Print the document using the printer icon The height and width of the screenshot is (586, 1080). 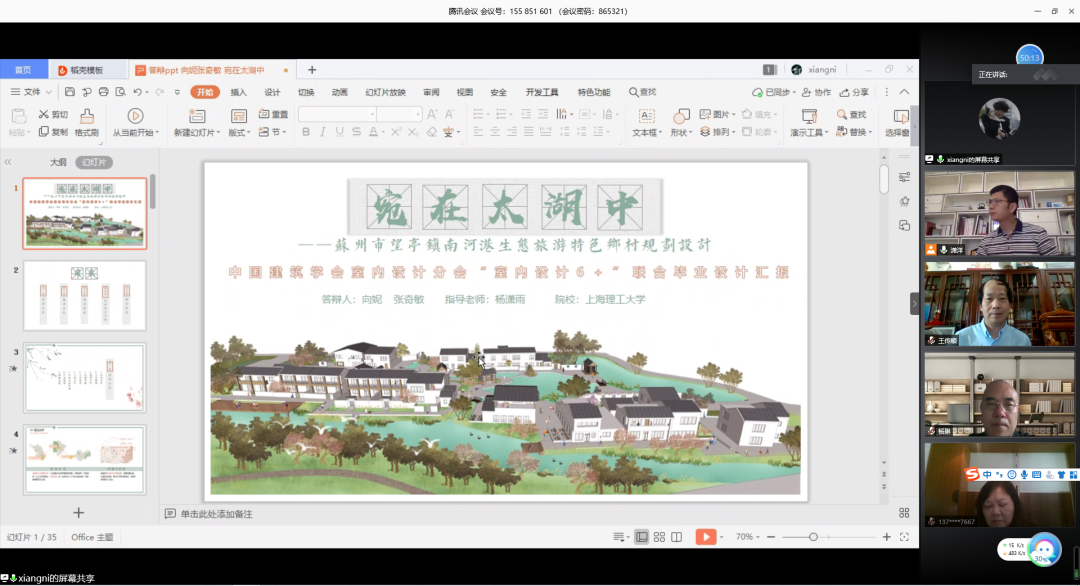coord(103,92)
